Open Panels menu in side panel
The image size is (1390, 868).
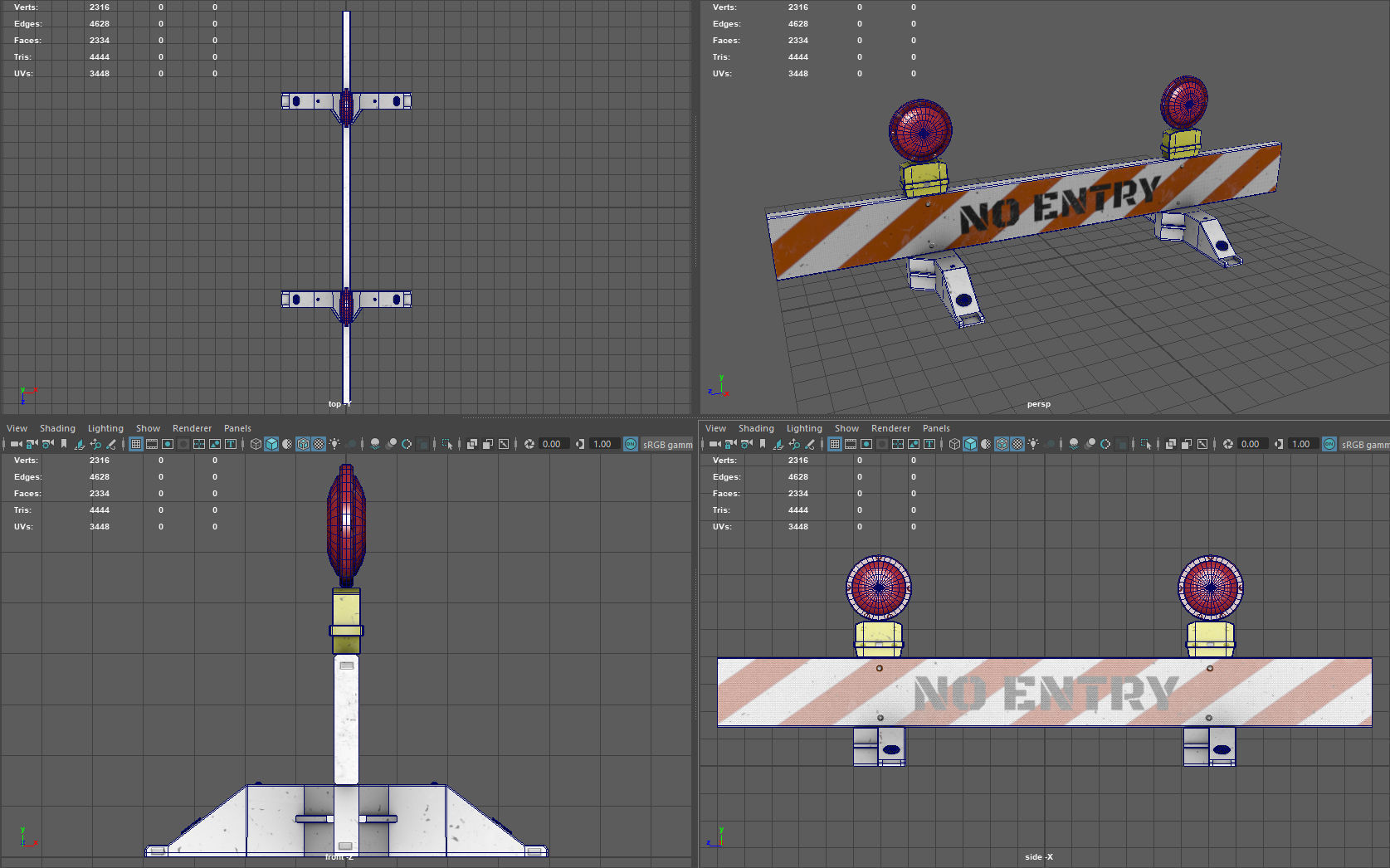[936, 428]
